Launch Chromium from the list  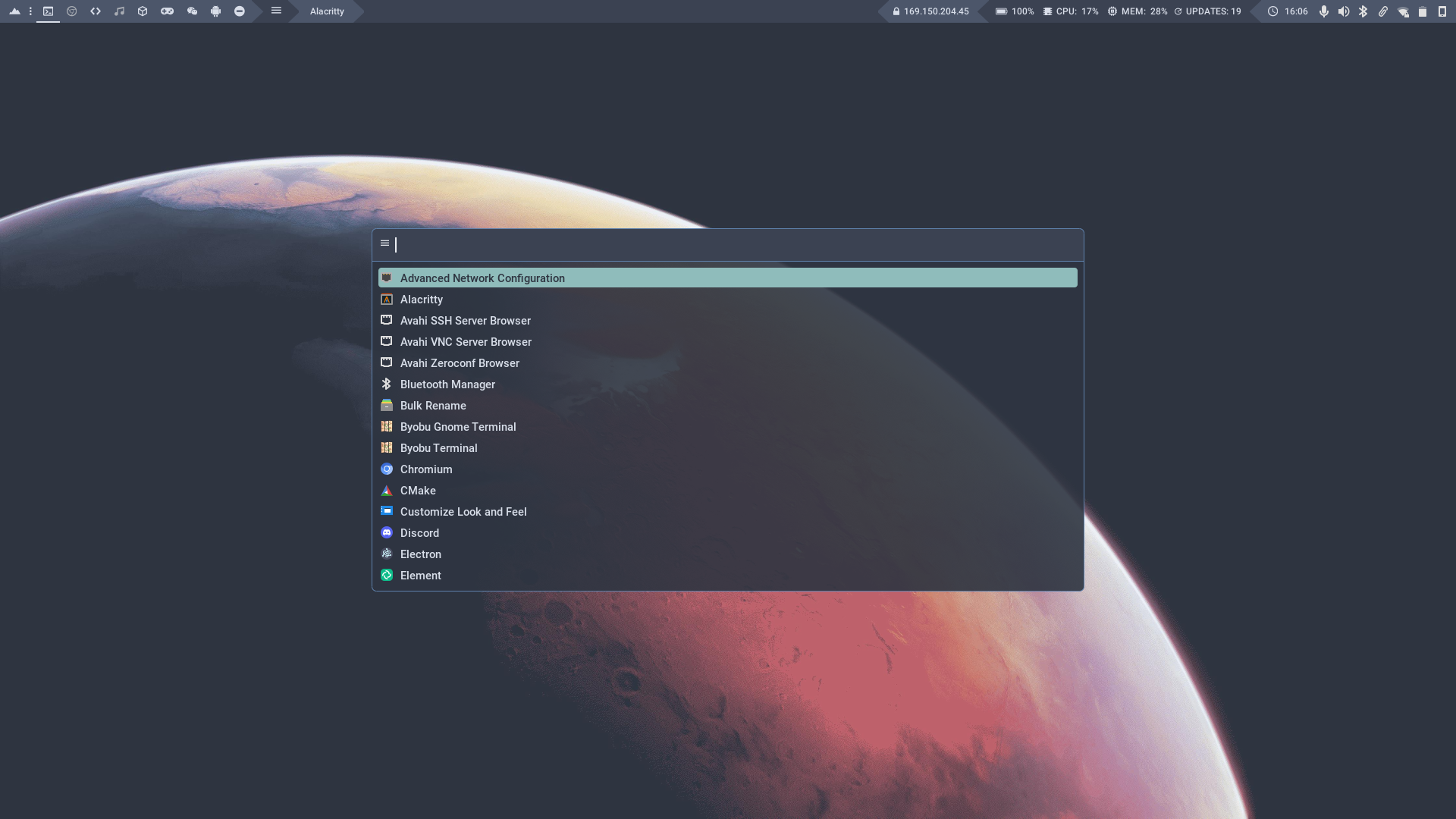pyautogui.click(x=426, y=469)
